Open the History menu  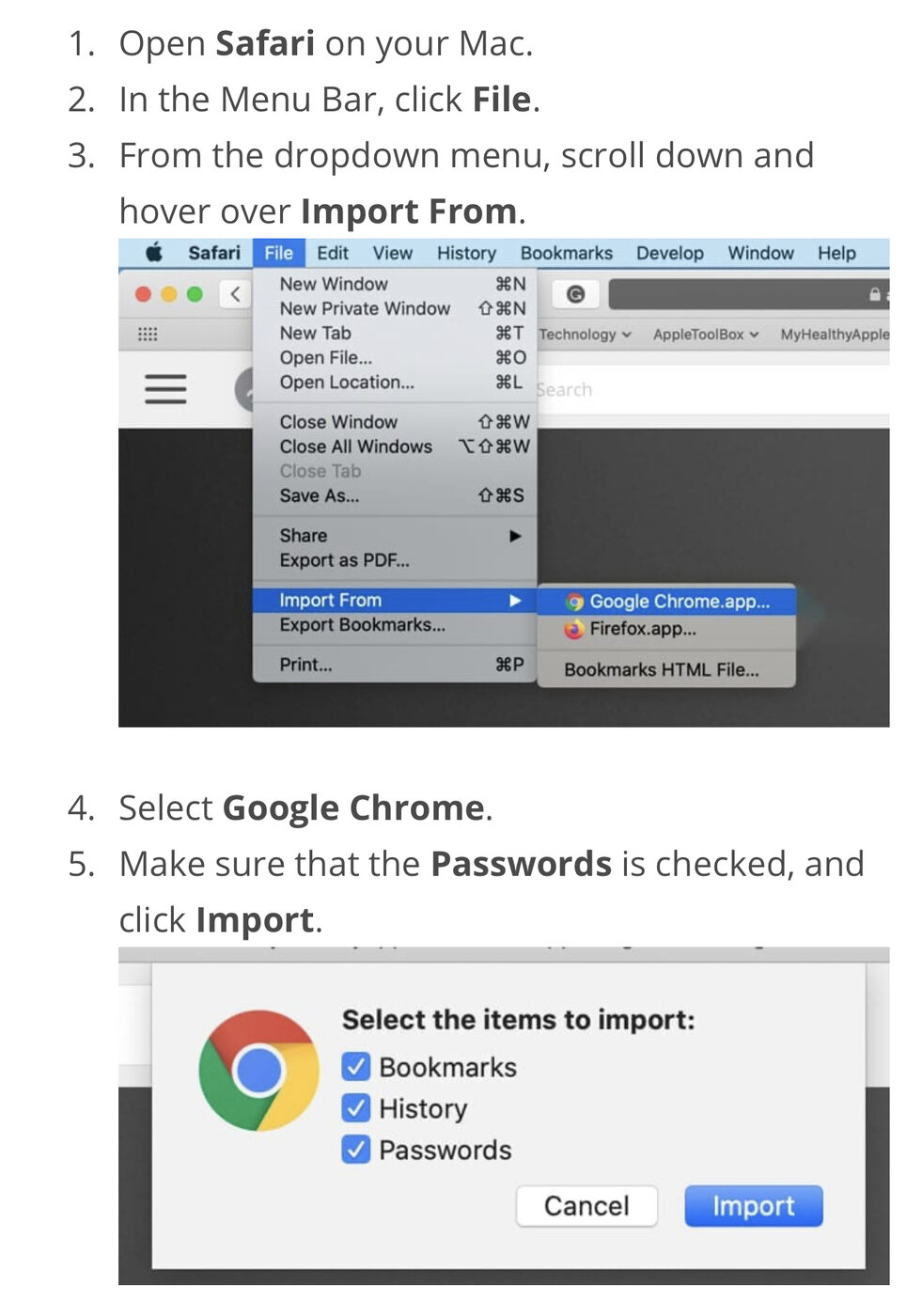pyautogui.click(x=466, y=253)
